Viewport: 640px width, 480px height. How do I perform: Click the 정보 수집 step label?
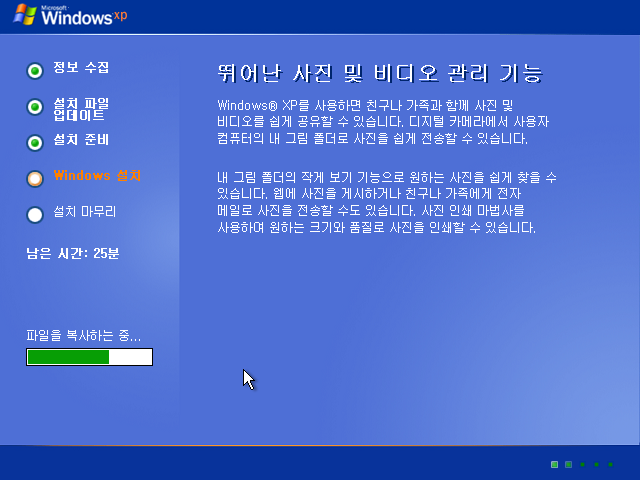click(x=81, y=67)
